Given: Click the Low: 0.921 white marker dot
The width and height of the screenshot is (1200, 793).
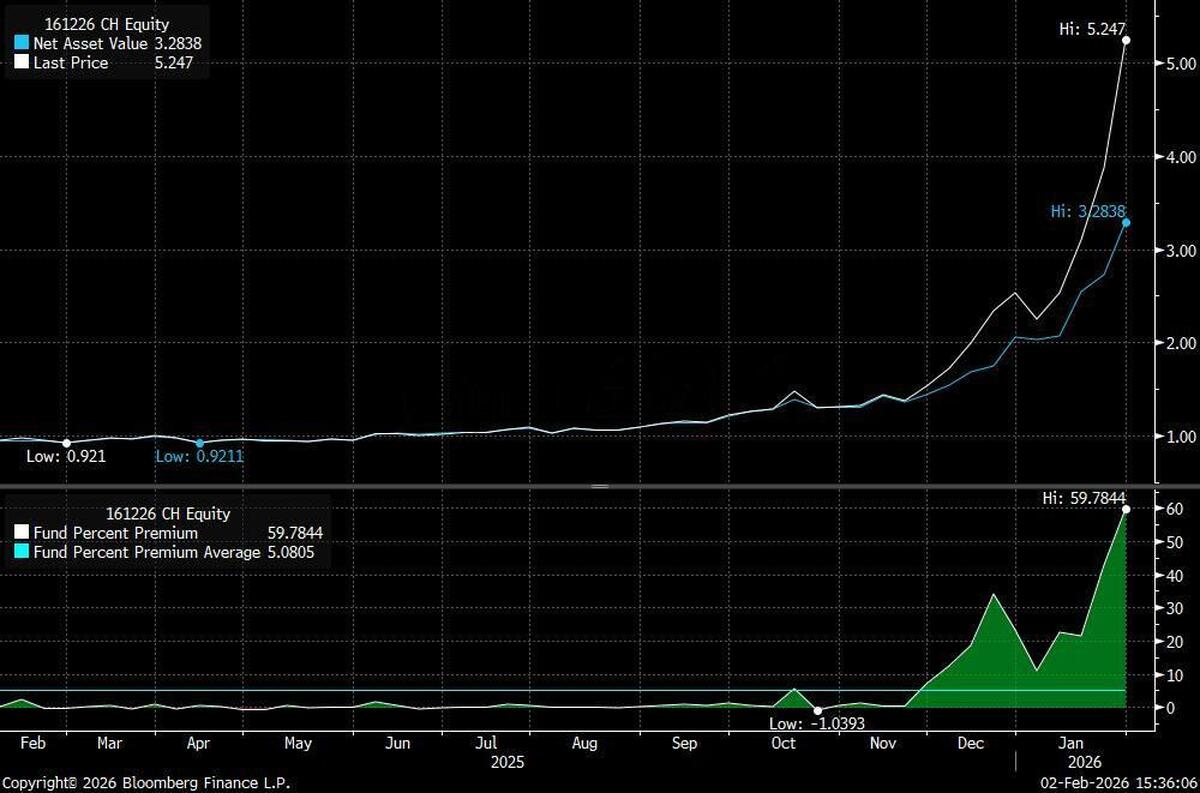Looking at the screenshot, I should pos(66,443).
